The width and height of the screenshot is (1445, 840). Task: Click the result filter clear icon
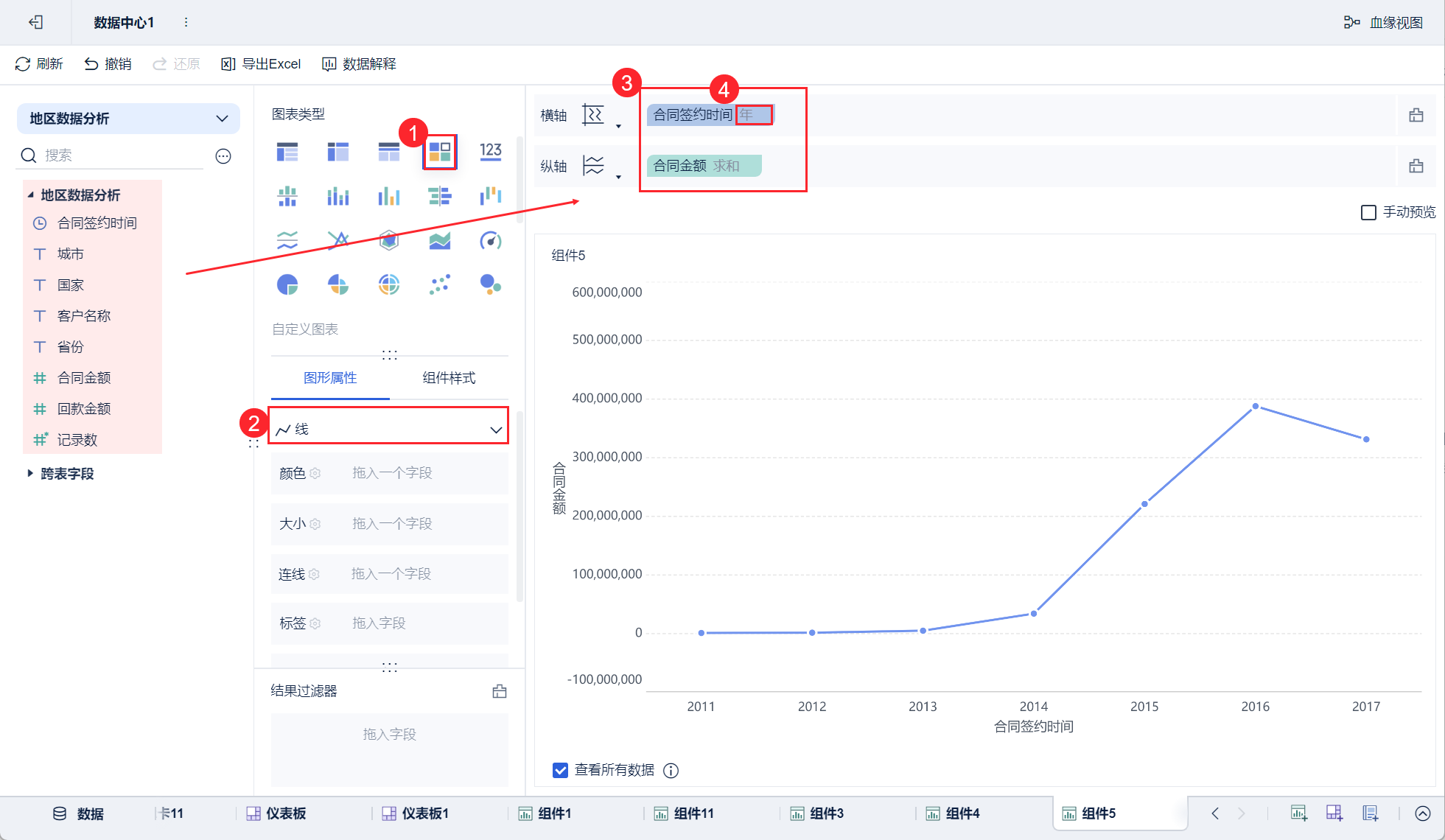tap(500, 691)
